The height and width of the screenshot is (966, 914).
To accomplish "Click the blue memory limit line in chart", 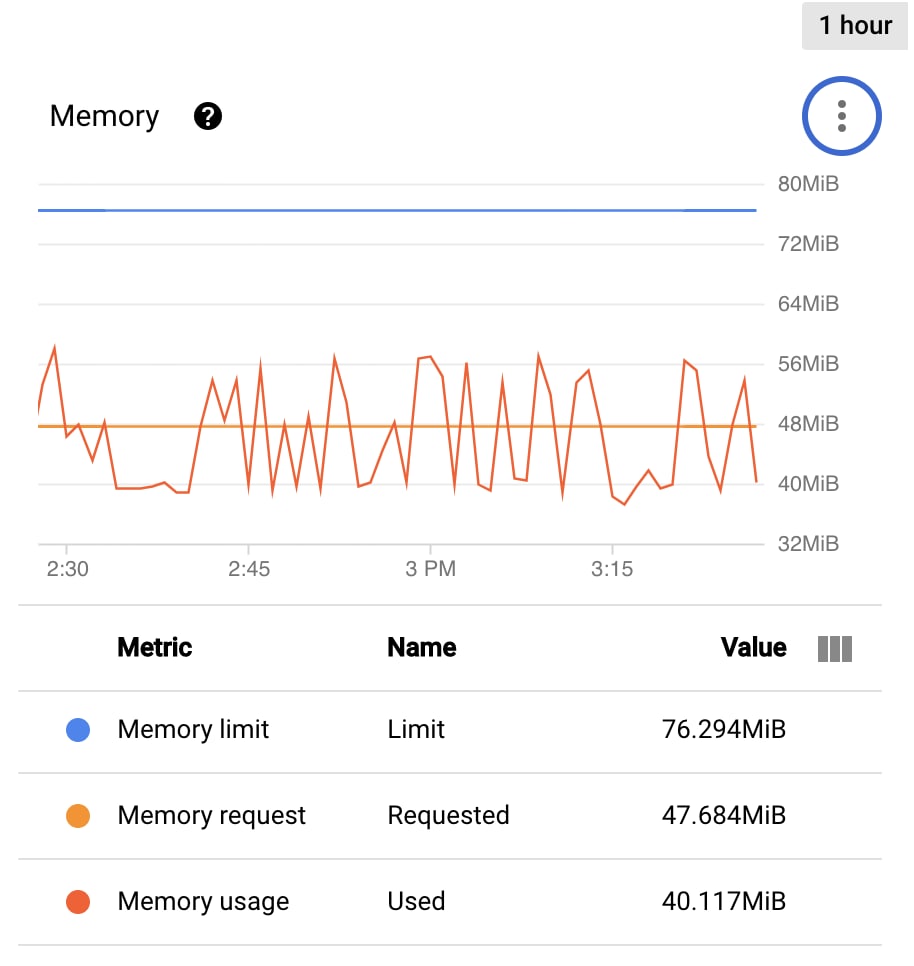I will [397, 210].
